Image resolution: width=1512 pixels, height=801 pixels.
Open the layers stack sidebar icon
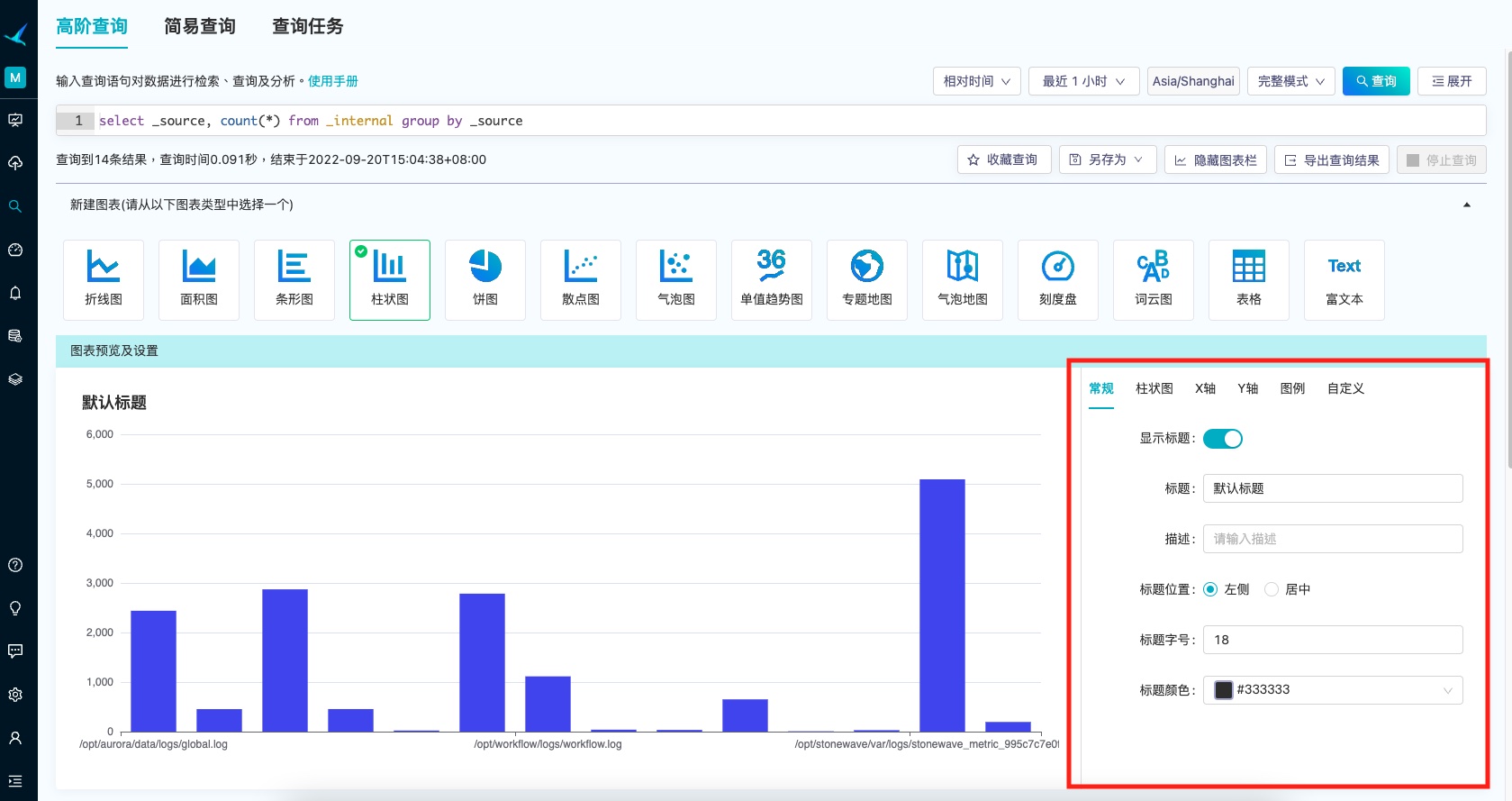coord(15,379)
